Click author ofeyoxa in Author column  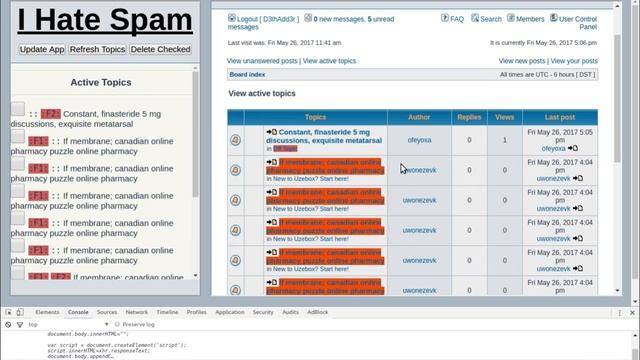click(420, 140)
